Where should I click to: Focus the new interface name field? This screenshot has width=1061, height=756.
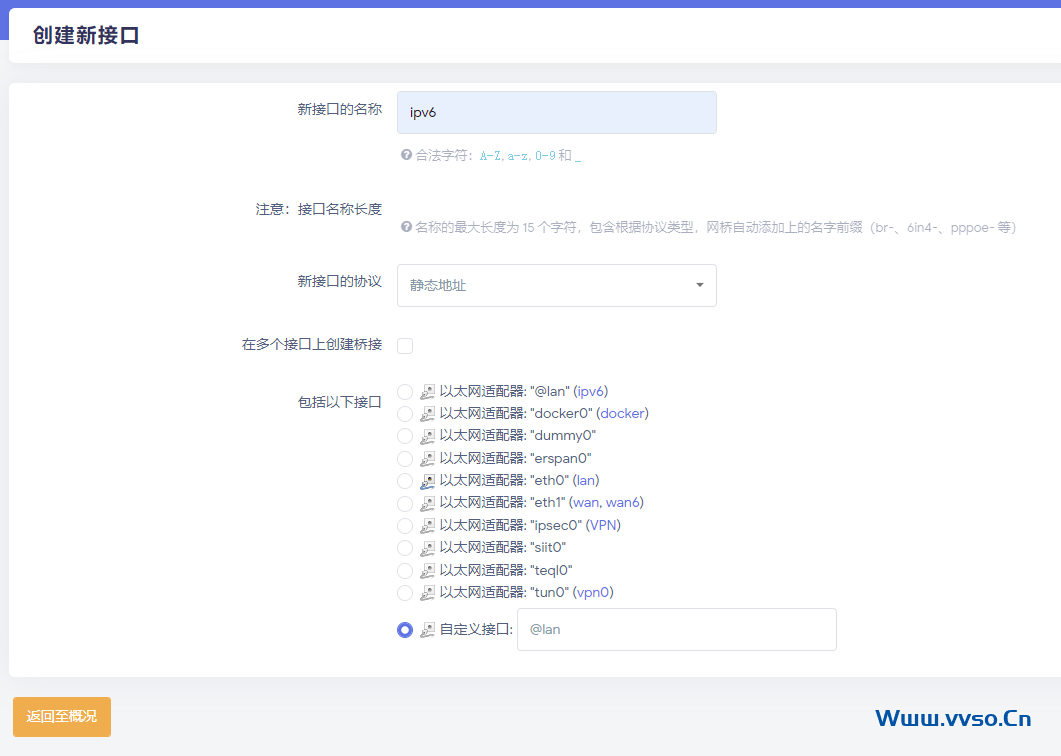point(556,112)
